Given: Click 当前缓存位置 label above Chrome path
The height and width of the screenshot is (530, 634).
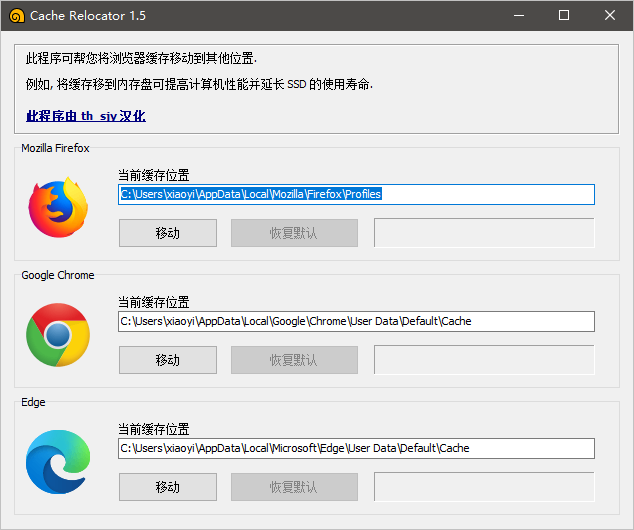Looking at the screenshot, I should pyautogui.click(x=154, y=302).
